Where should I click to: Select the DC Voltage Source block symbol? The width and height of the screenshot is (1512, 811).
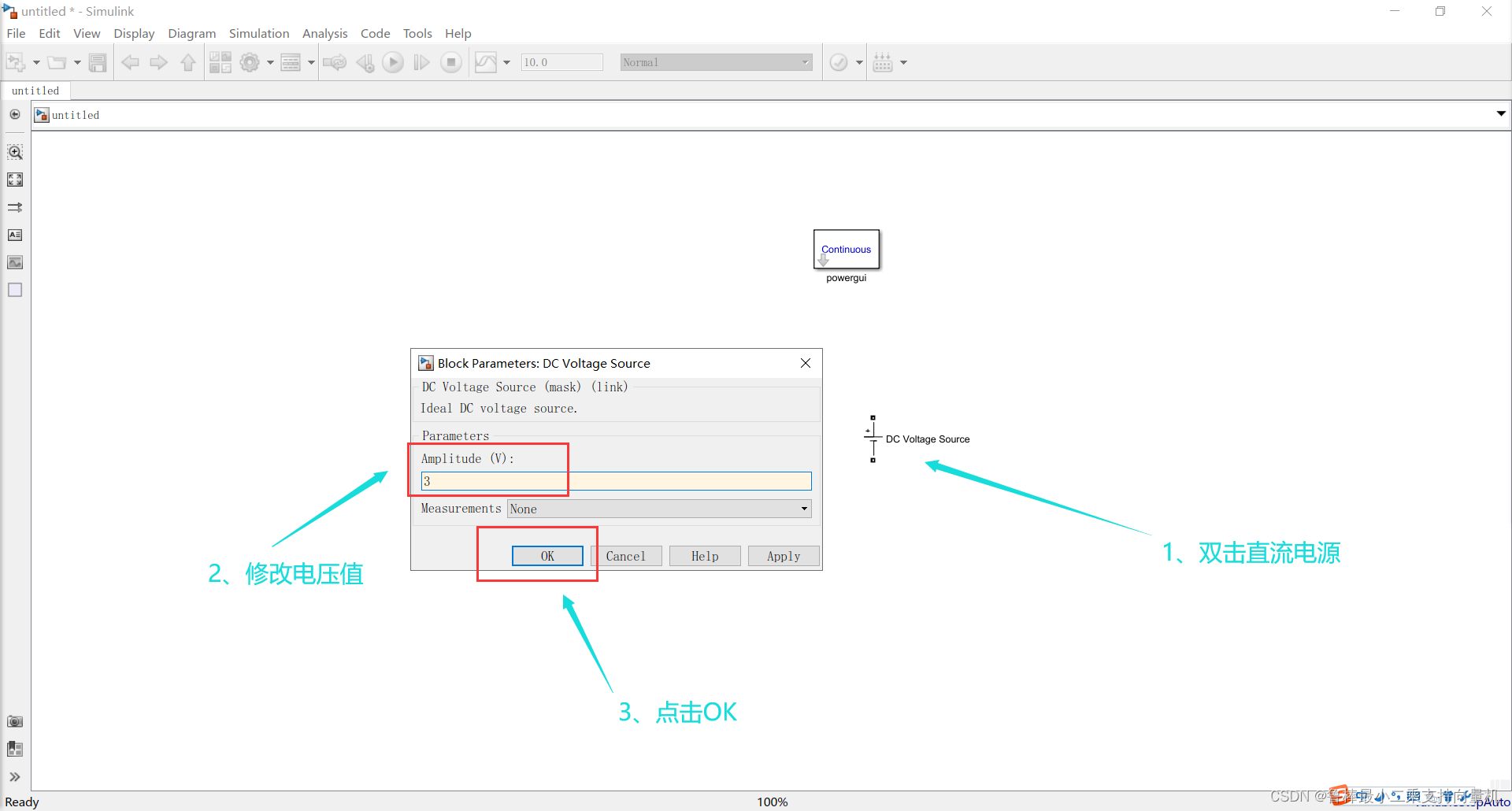click(873, 439)
